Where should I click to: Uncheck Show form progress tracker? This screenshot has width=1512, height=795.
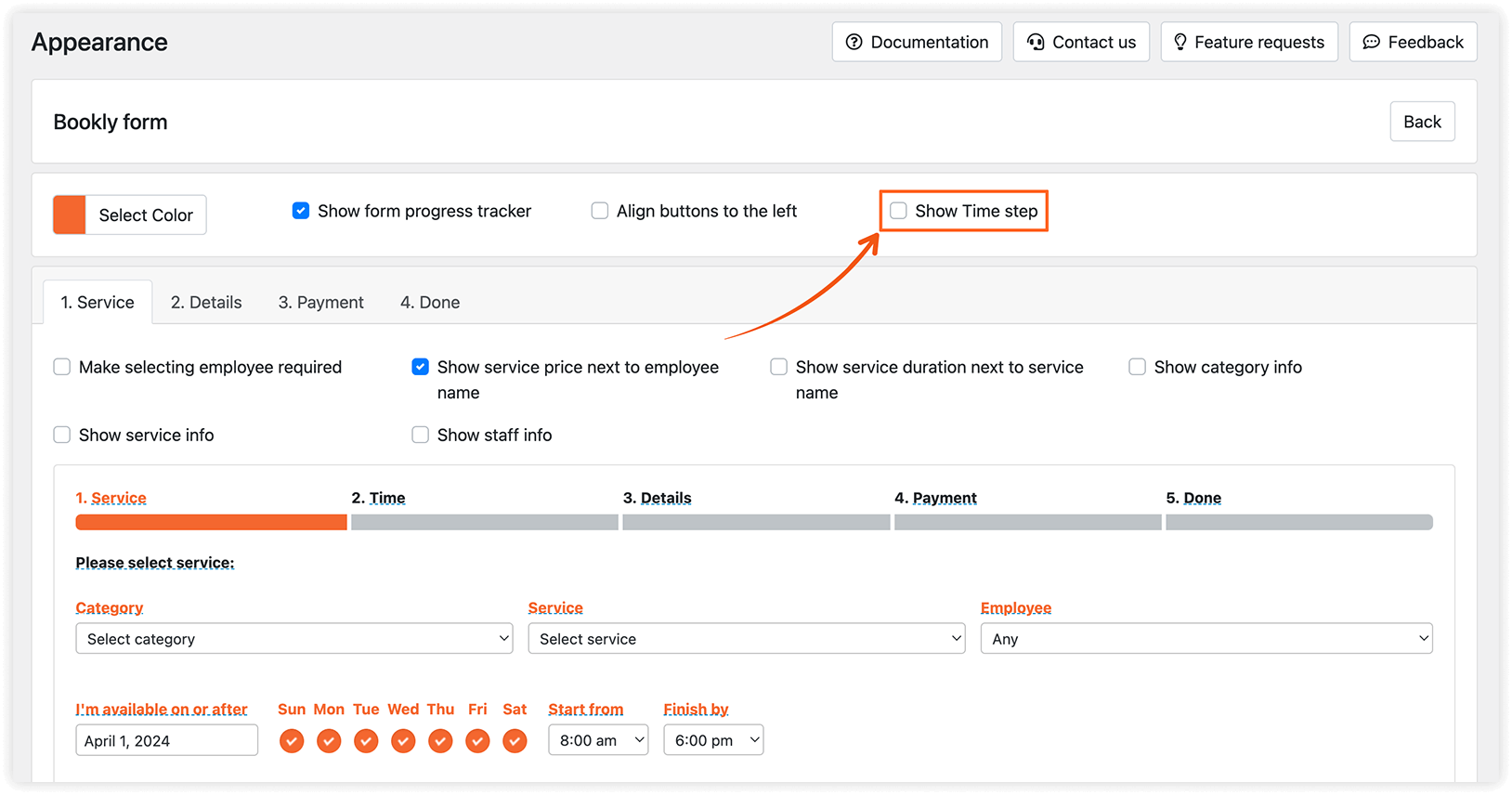coord(301,211)
